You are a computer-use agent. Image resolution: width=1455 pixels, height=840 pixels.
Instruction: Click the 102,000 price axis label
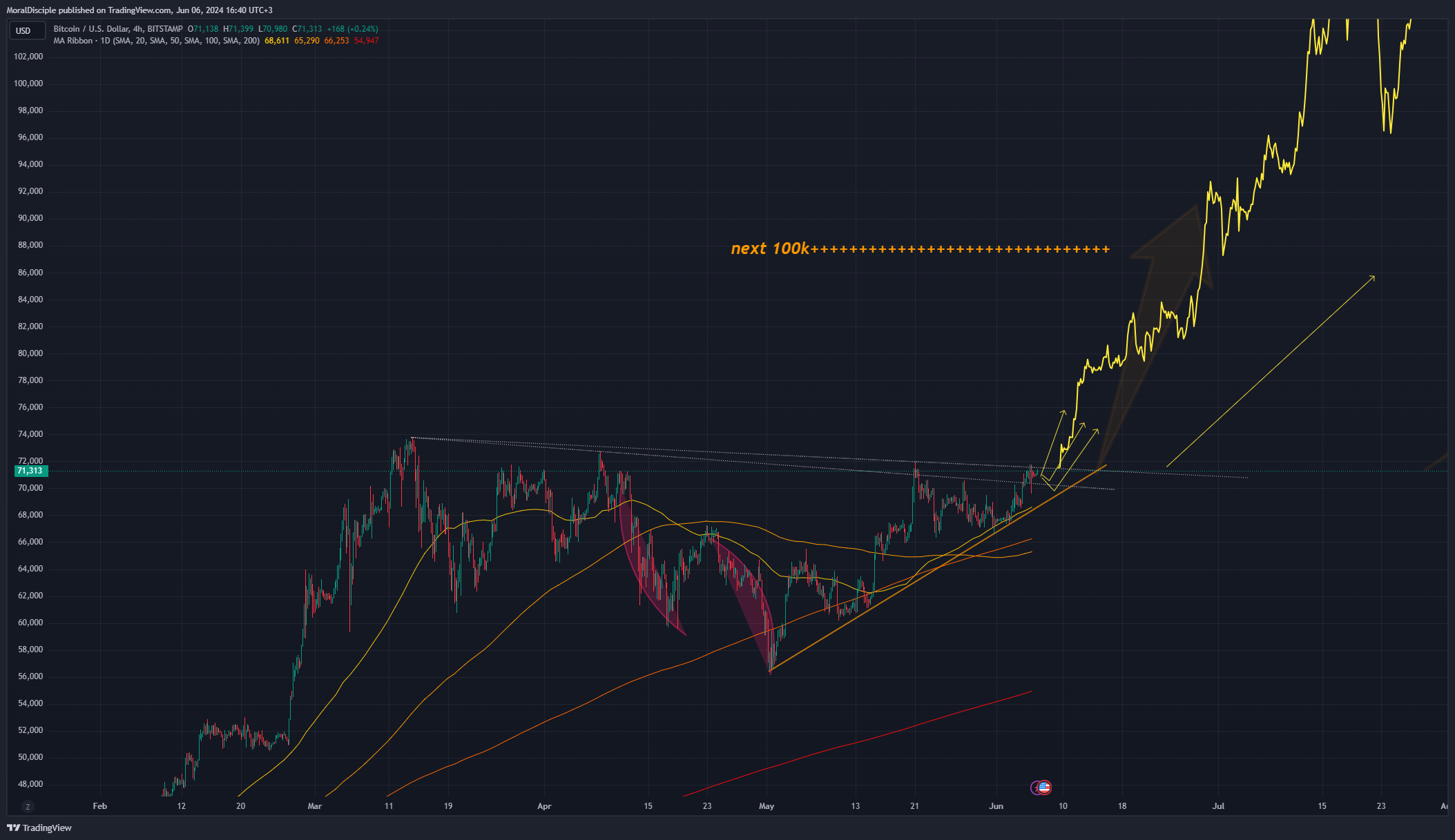(x=28, y=57)
